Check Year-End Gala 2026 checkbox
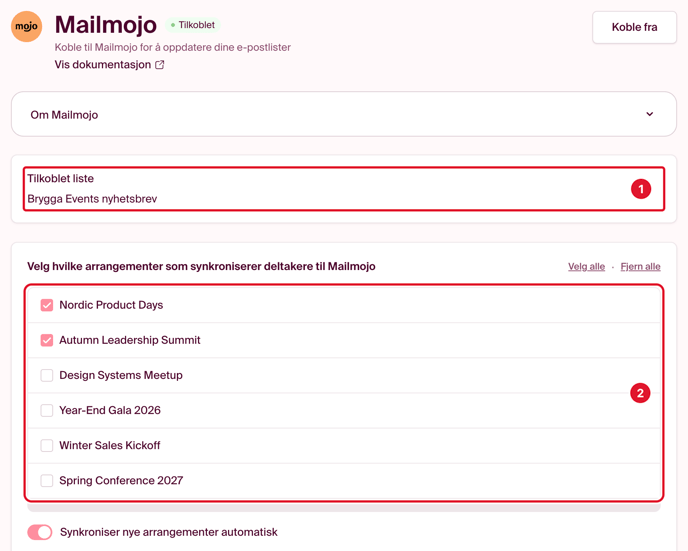 click(47, 410)
